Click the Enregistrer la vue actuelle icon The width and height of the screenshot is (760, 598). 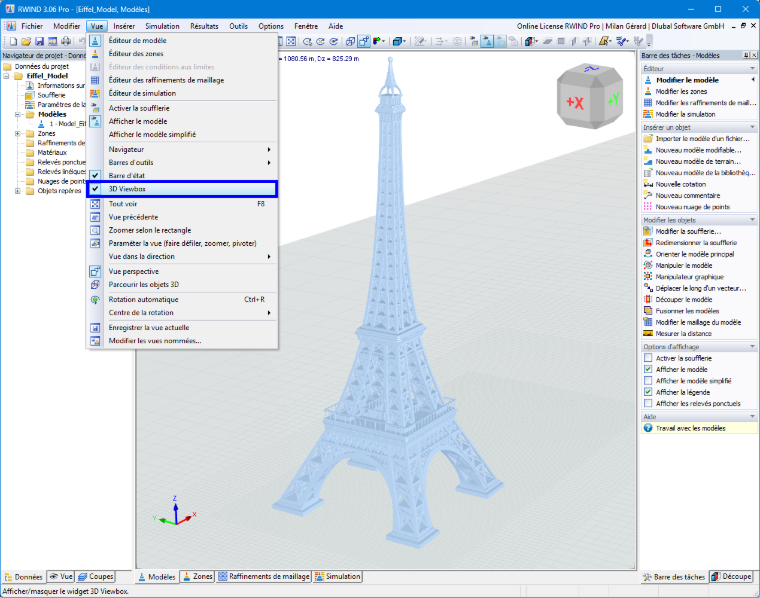click(x=95, y=328)
